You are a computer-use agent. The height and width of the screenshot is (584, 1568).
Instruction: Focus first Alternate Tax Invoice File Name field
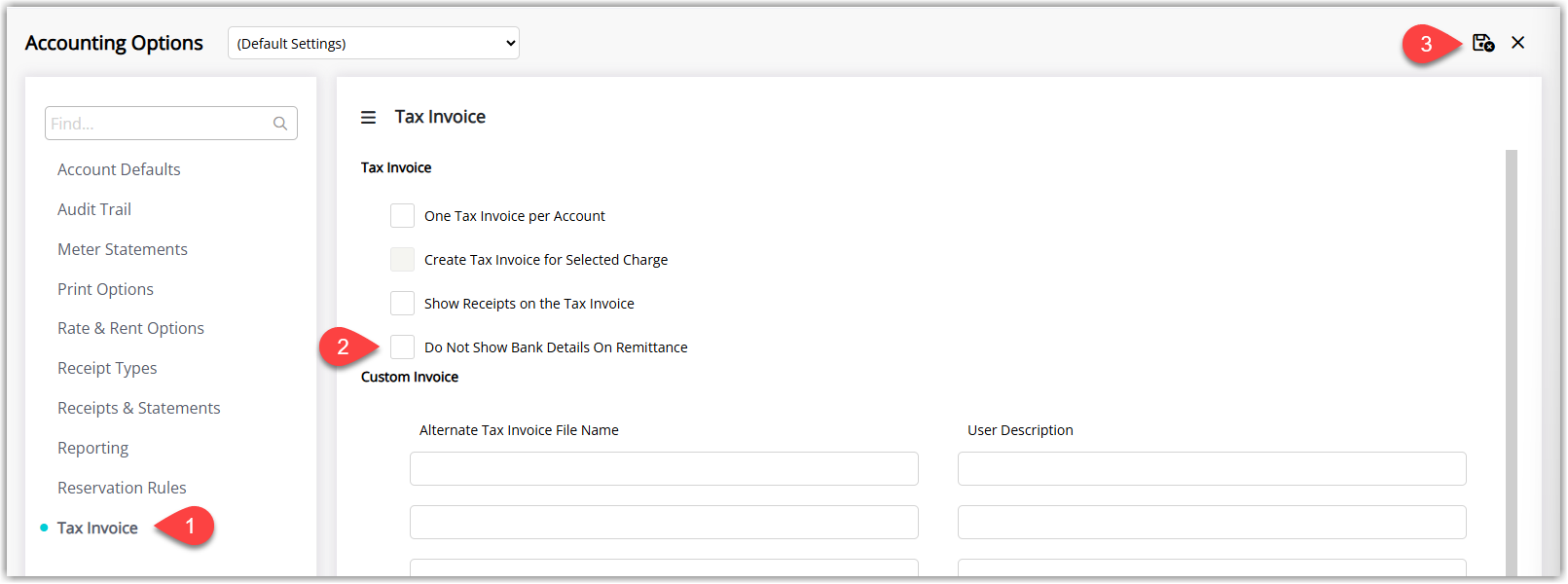(664, 468)
